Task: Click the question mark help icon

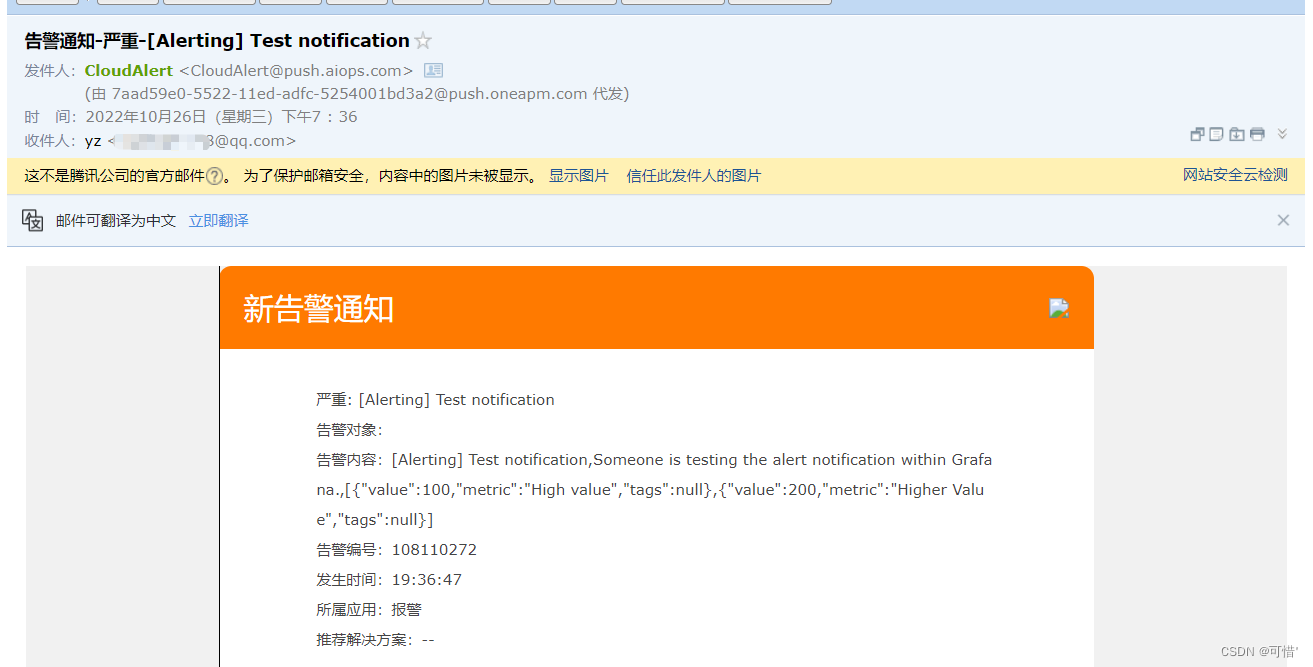Action: 214,176
